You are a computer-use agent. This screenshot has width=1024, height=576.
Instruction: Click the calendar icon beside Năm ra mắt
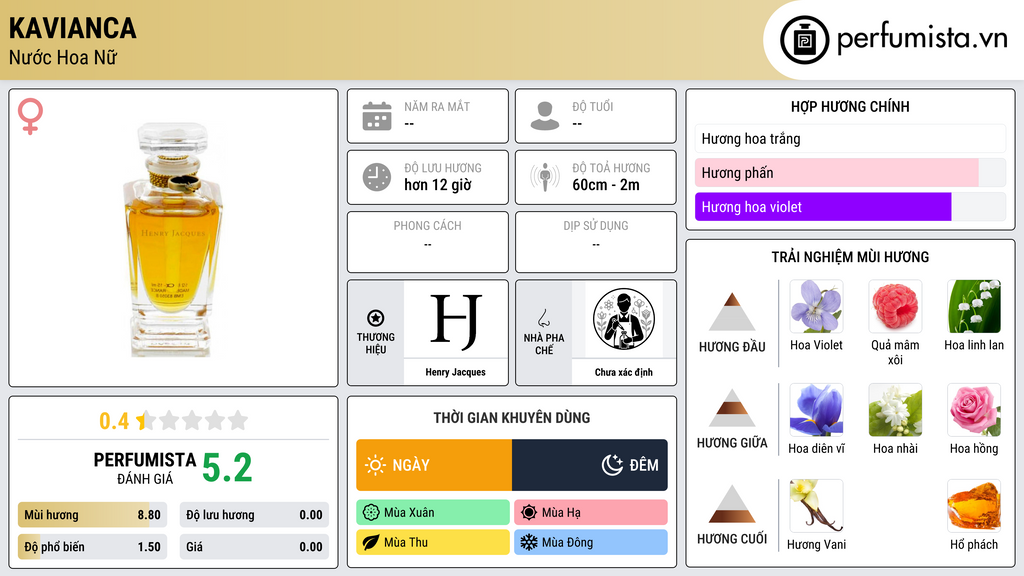pos(377,116)
